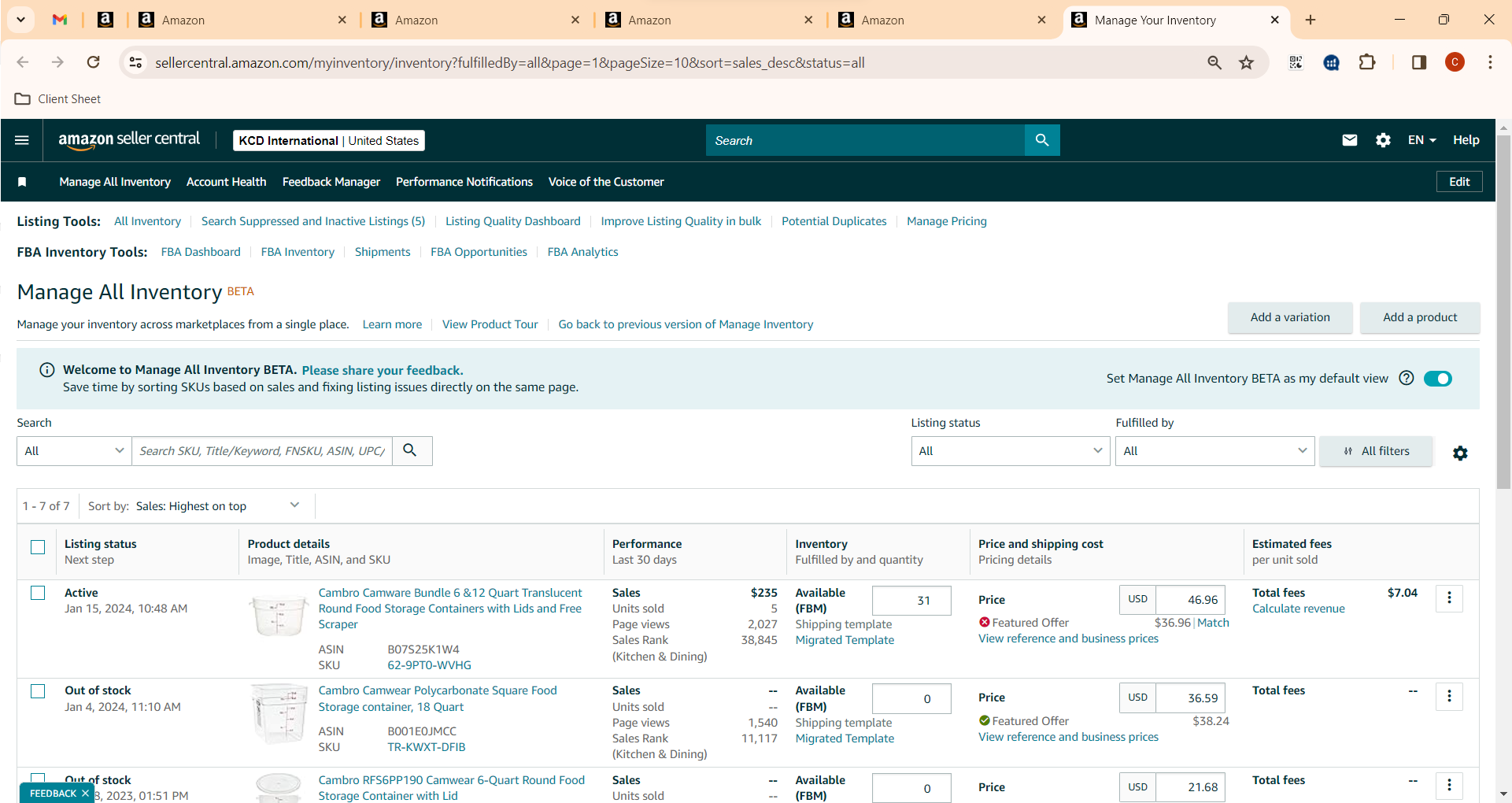The image size is (1512, 803).
Task: Click the Add a product button
Action: tap(1420, 317)
